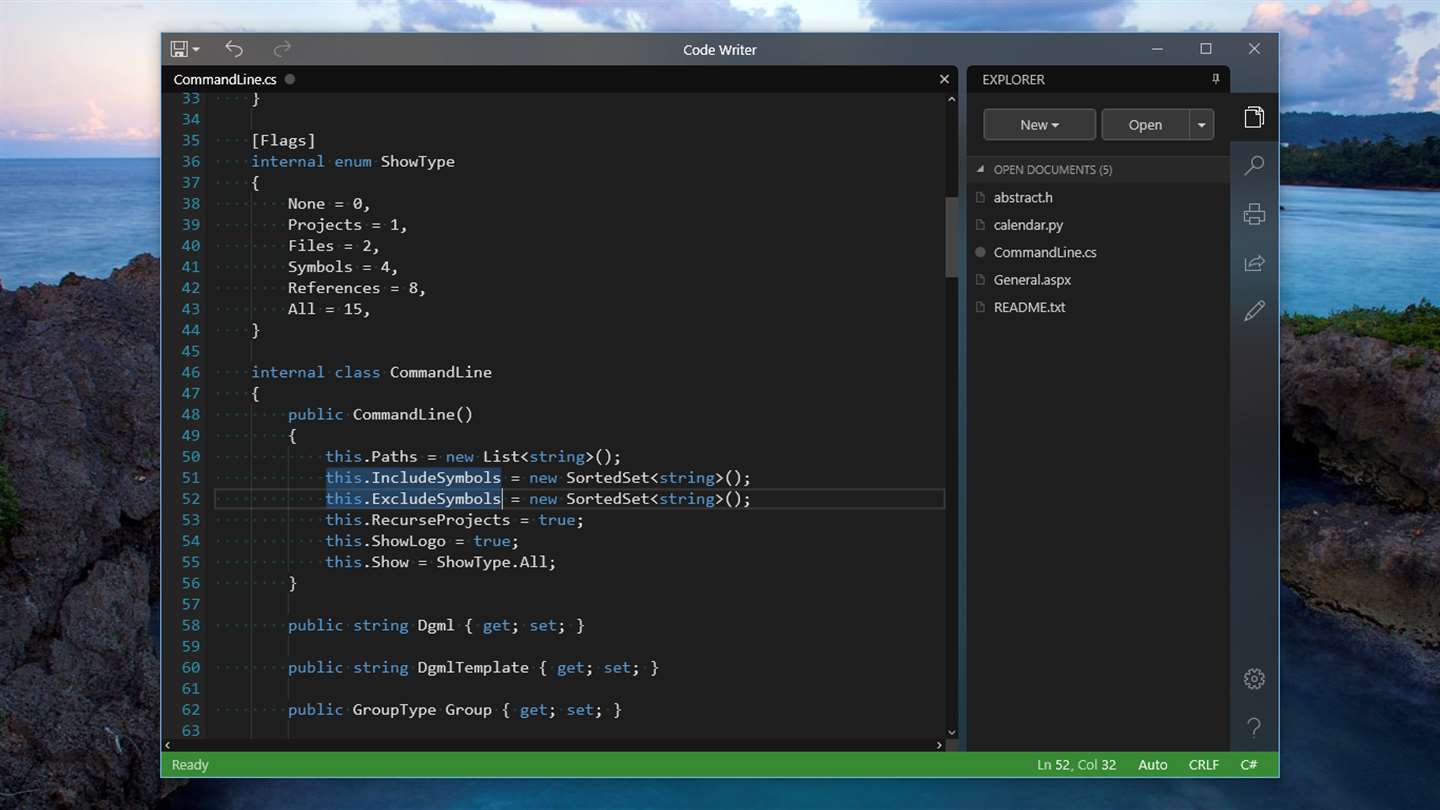The image size is (1440, 810).
Task: Click the horizontal scroll left arrow
Action: tap(167, 745)
